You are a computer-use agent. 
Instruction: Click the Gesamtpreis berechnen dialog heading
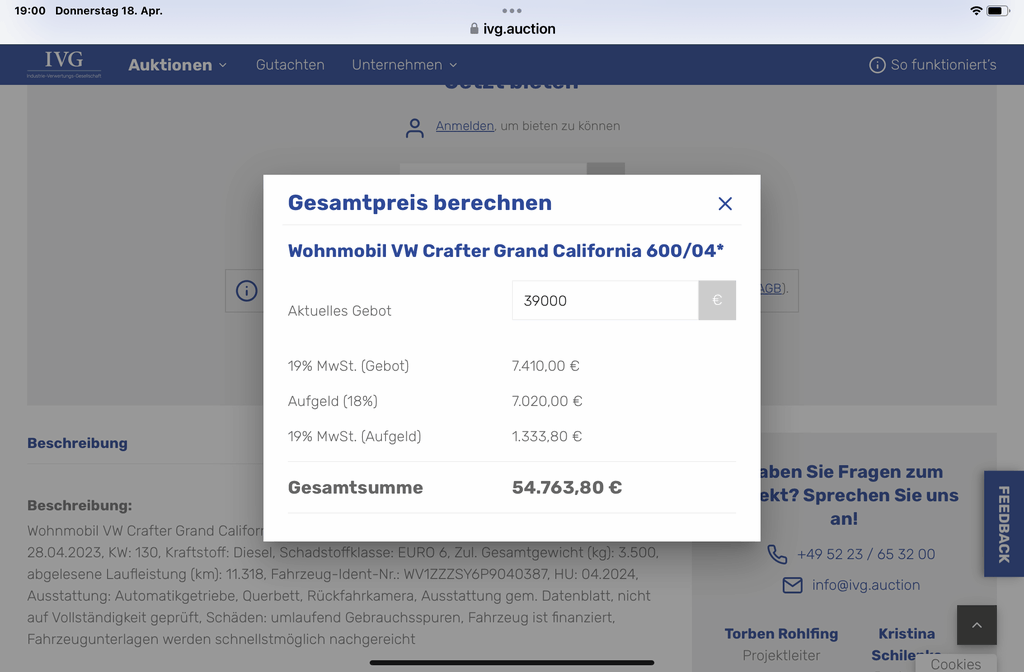click(x=420, y=202)
